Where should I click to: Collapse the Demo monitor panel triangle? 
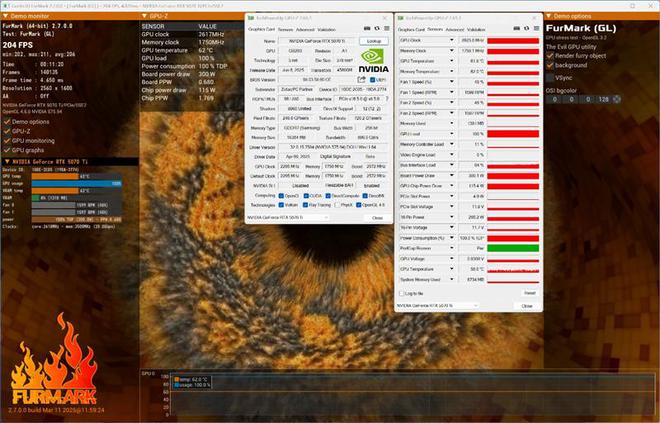coord(5,16)
